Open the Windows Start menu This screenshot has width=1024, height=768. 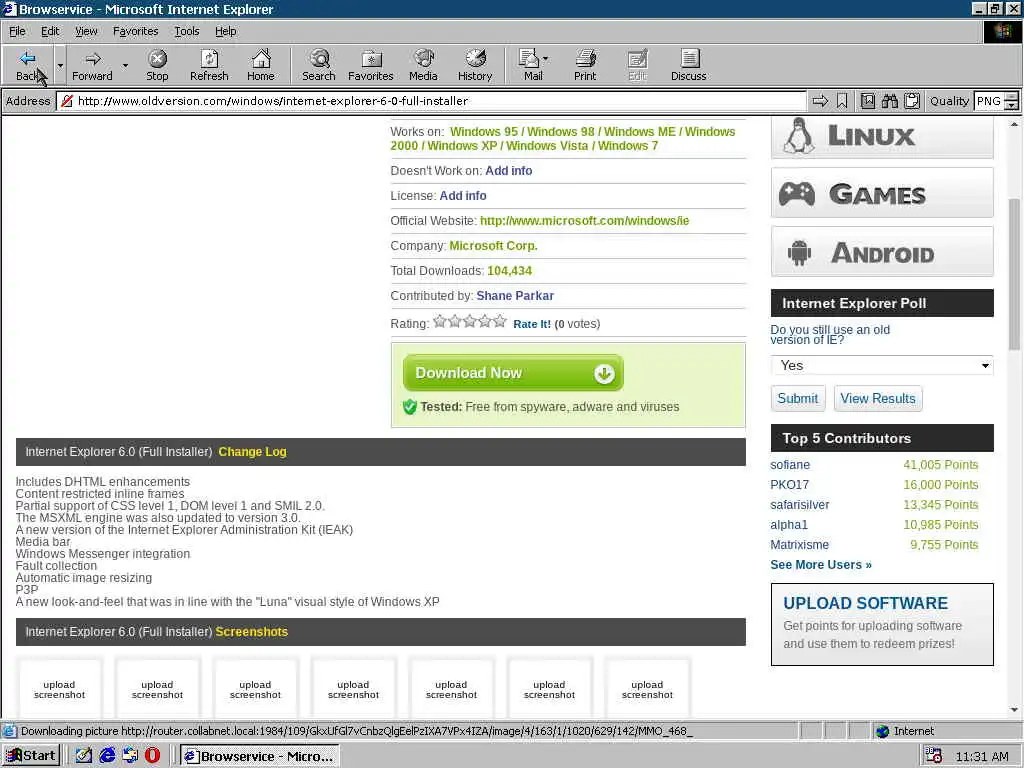pos(31,756)
